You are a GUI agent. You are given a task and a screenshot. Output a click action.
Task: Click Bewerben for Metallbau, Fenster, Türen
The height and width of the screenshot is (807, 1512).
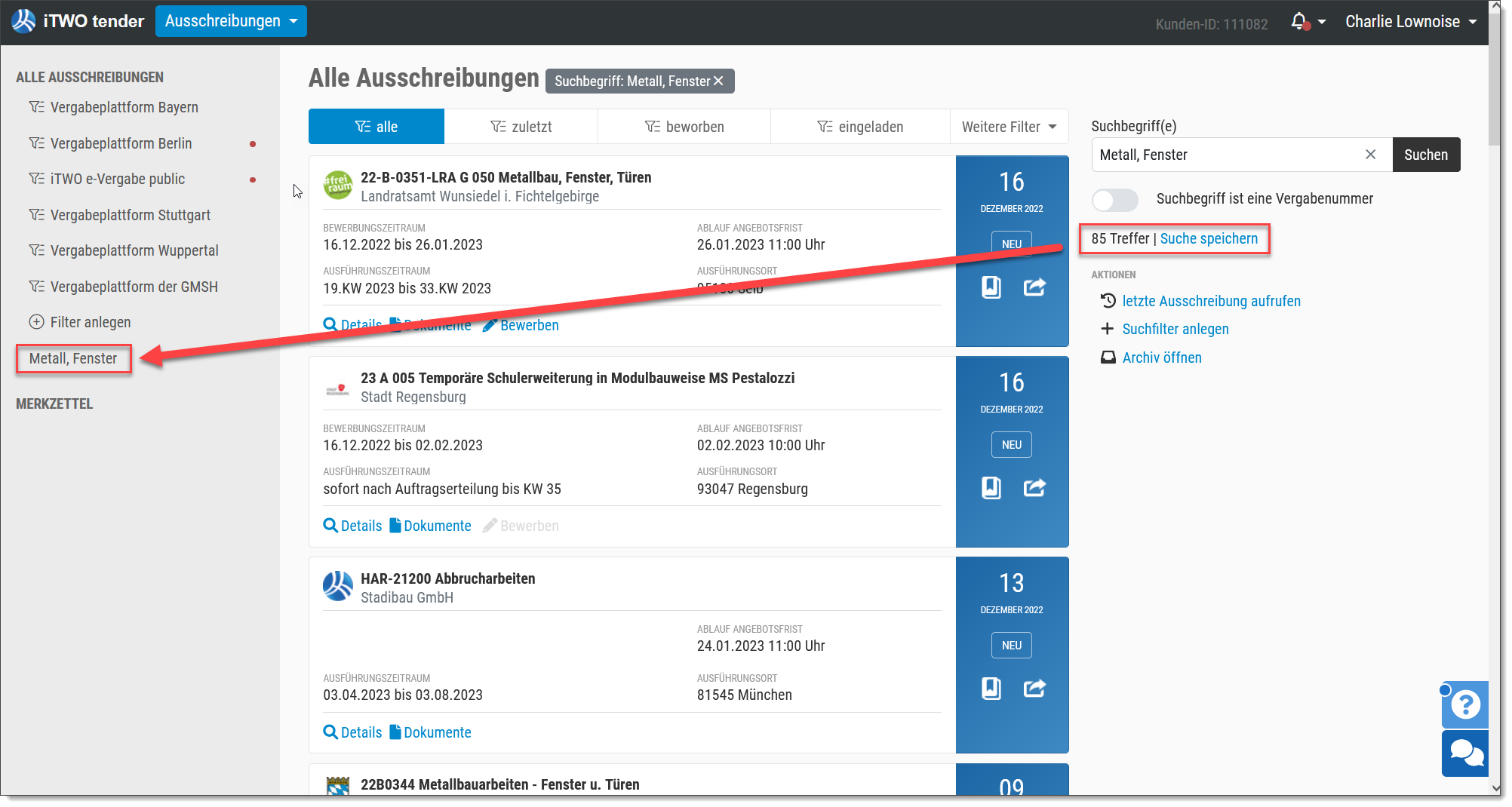tap(521, 325)
